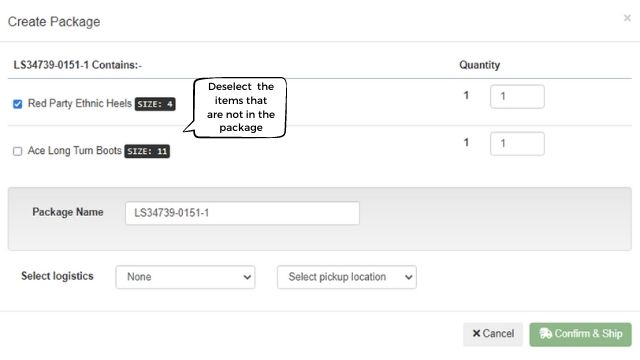Viewport: 640px width, 360px height.
Task: Click the Ace Long Turn Boots label
Action: point(75,151)
